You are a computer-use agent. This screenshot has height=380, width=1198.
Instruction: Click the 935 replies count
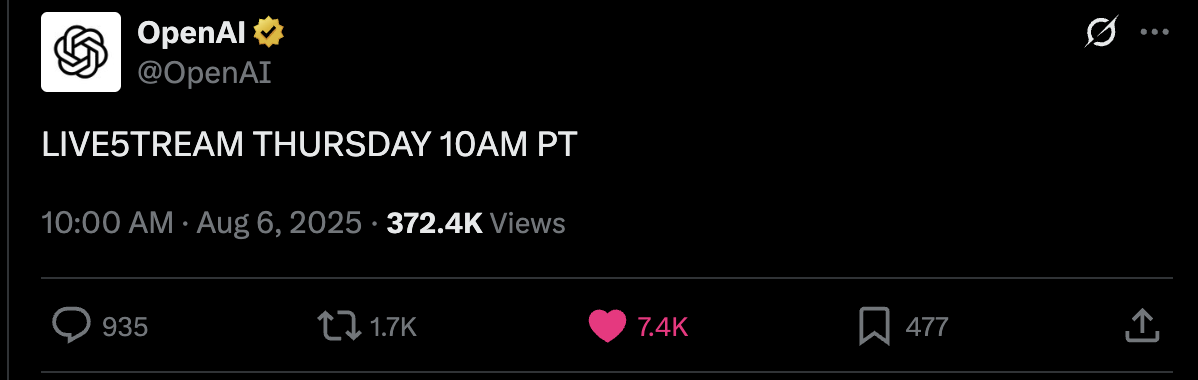[x=125, y=327]
